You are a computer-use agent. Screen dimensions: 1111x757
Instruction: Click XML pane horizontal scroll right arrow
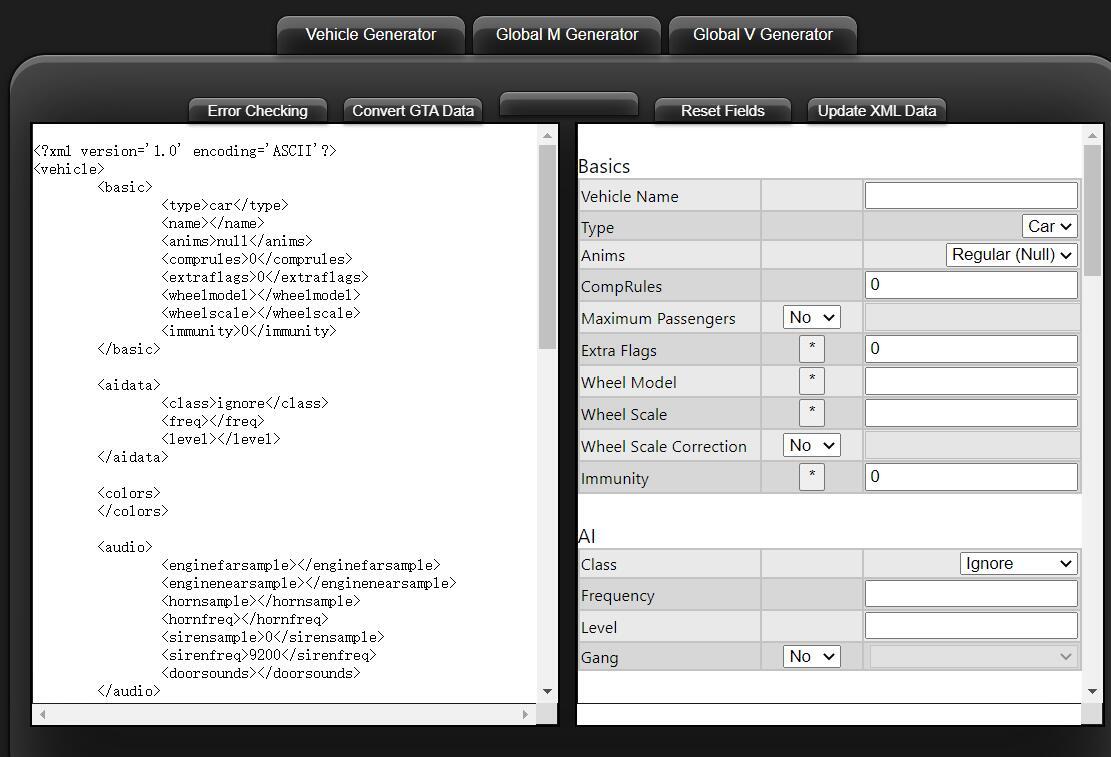point(525,714)
